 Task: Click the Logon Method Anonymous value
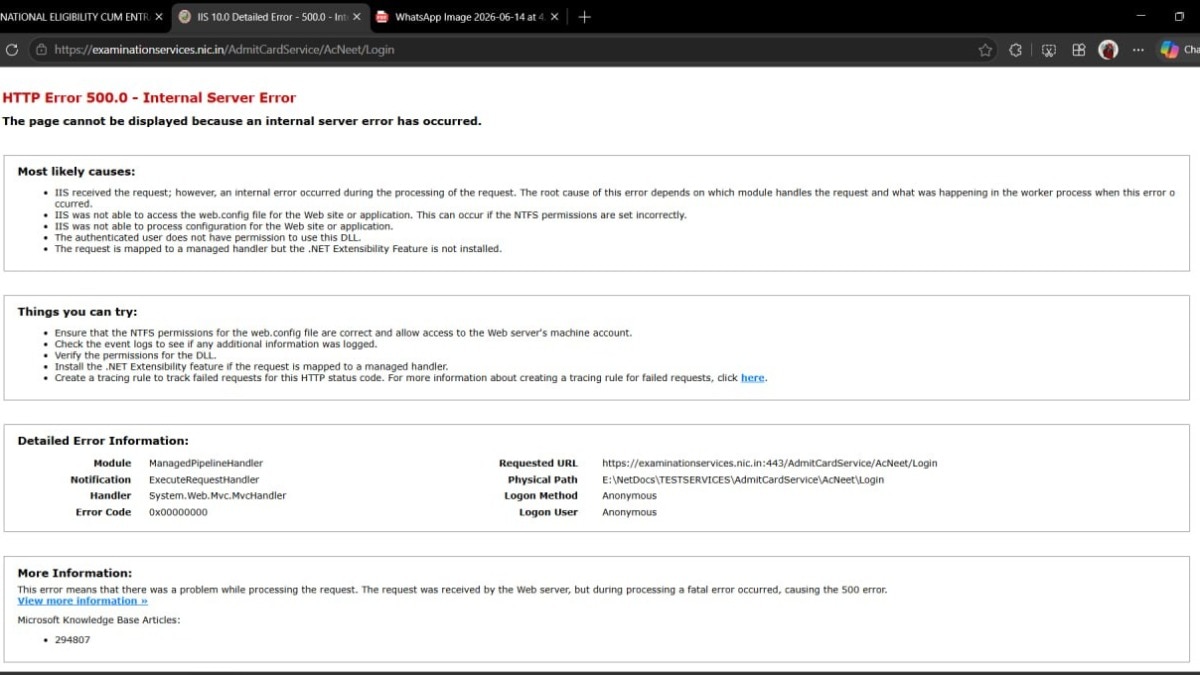[629, 496]
